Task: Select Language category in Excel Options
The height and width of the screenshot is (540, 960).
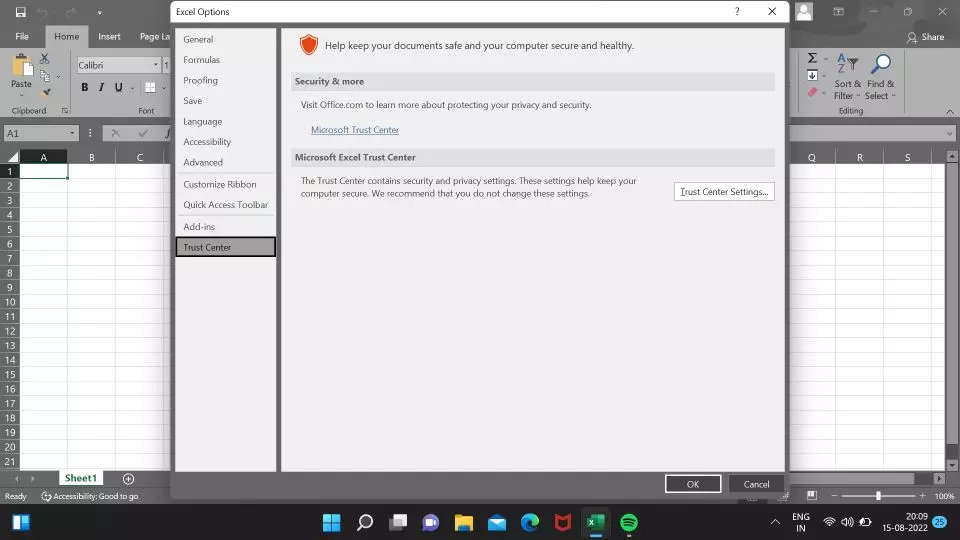Action: [x=225, y=121]
